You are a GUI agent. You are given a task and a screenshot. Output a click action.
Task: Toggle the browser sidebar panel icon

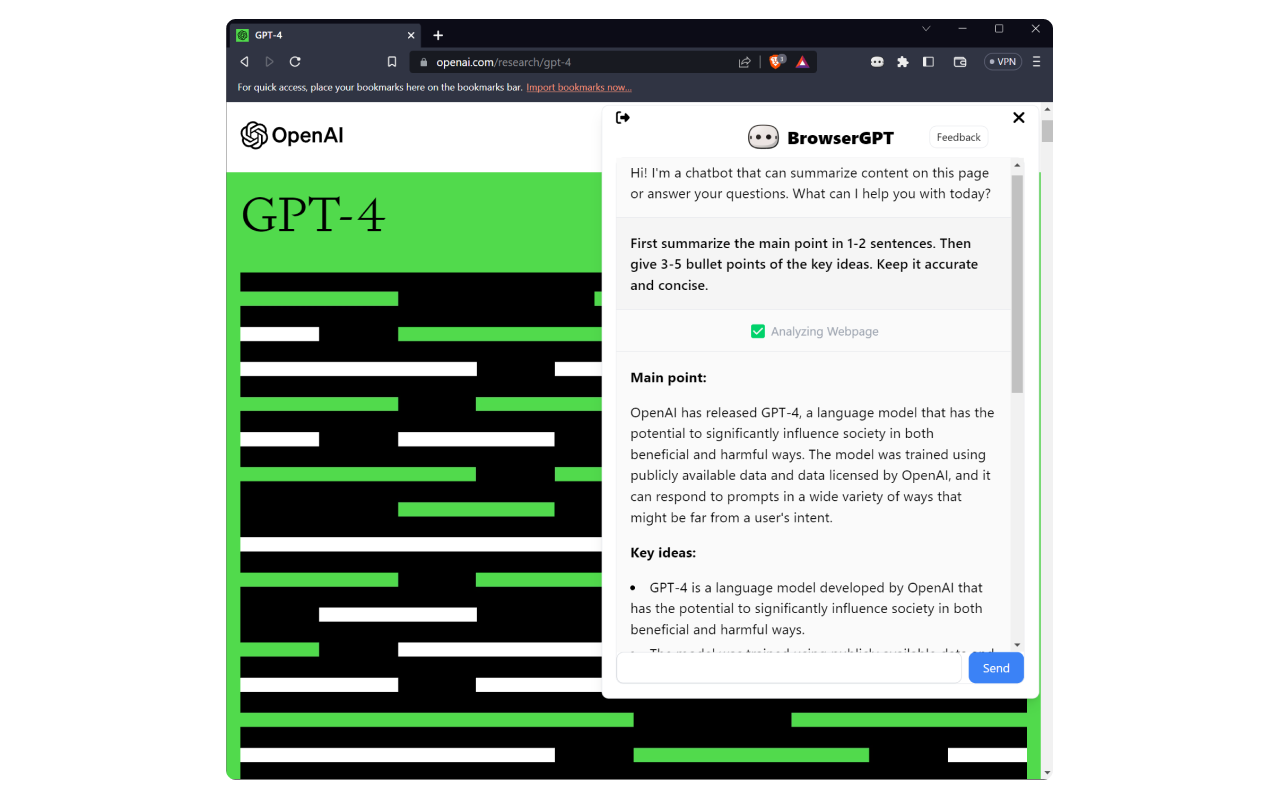pyautogui.click(x=928, y=62)
